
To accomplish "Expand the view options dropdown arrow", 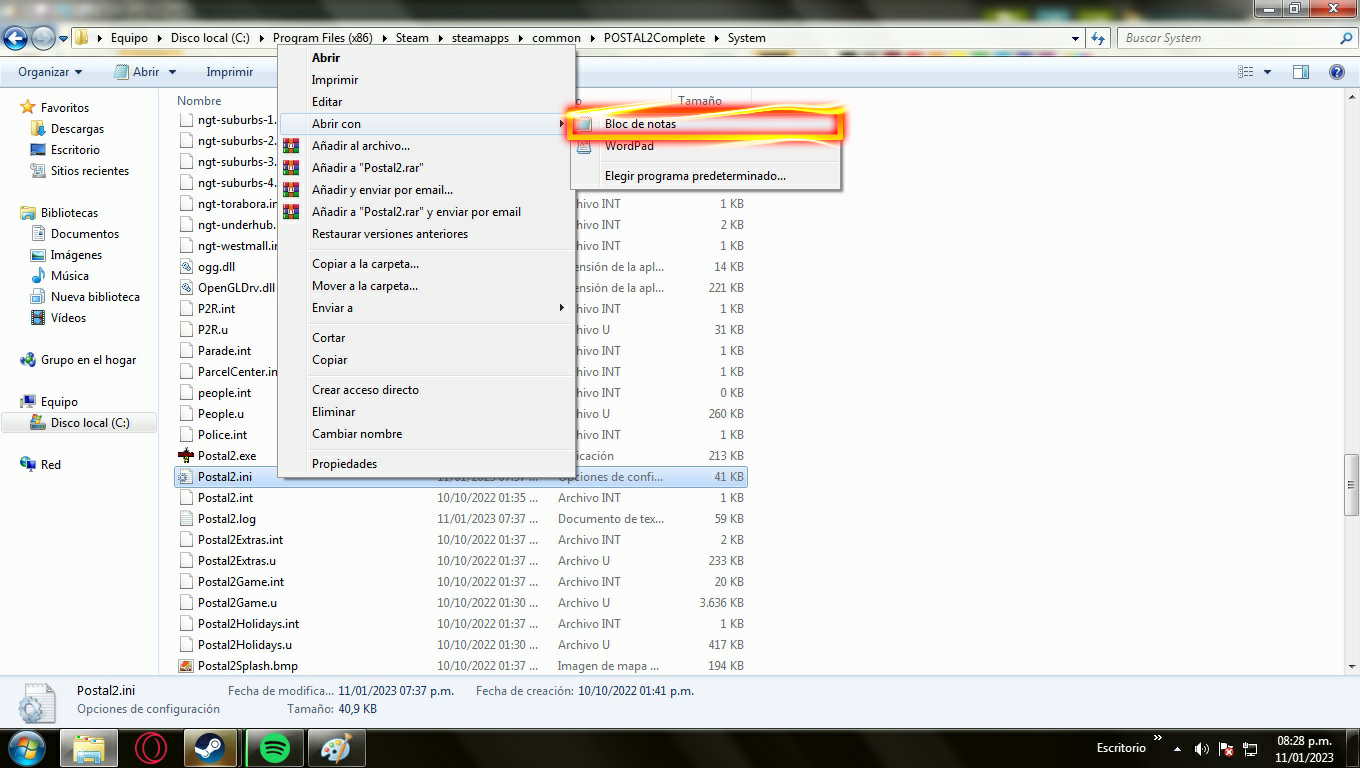I will pyautogui.click(x=1267, y=72).
